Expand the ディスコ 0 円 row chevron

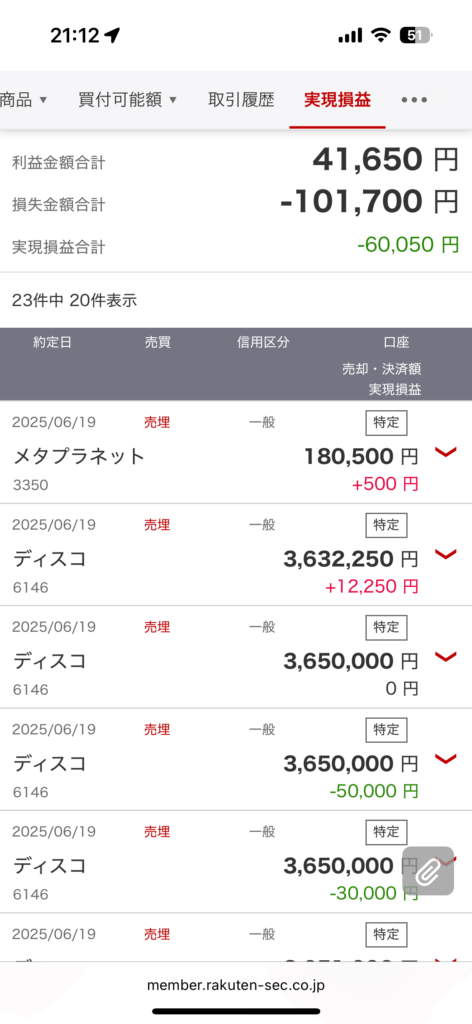point(445,657)
